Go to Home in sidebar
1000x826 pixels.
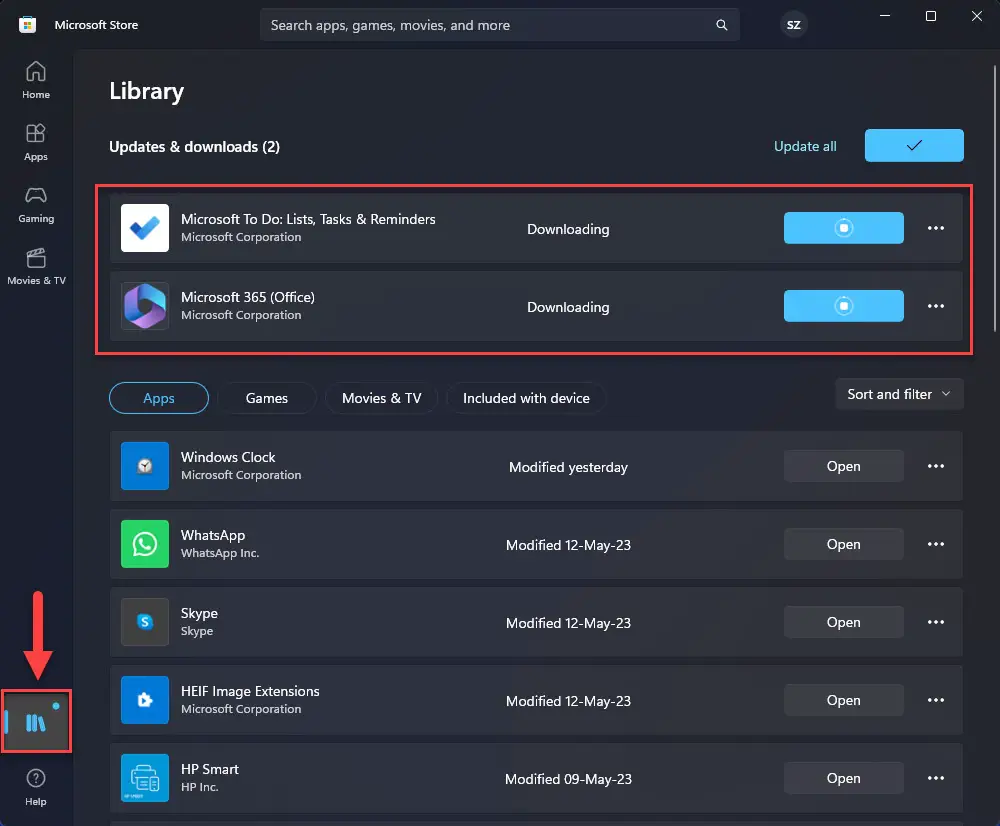[x=36, y=80]
